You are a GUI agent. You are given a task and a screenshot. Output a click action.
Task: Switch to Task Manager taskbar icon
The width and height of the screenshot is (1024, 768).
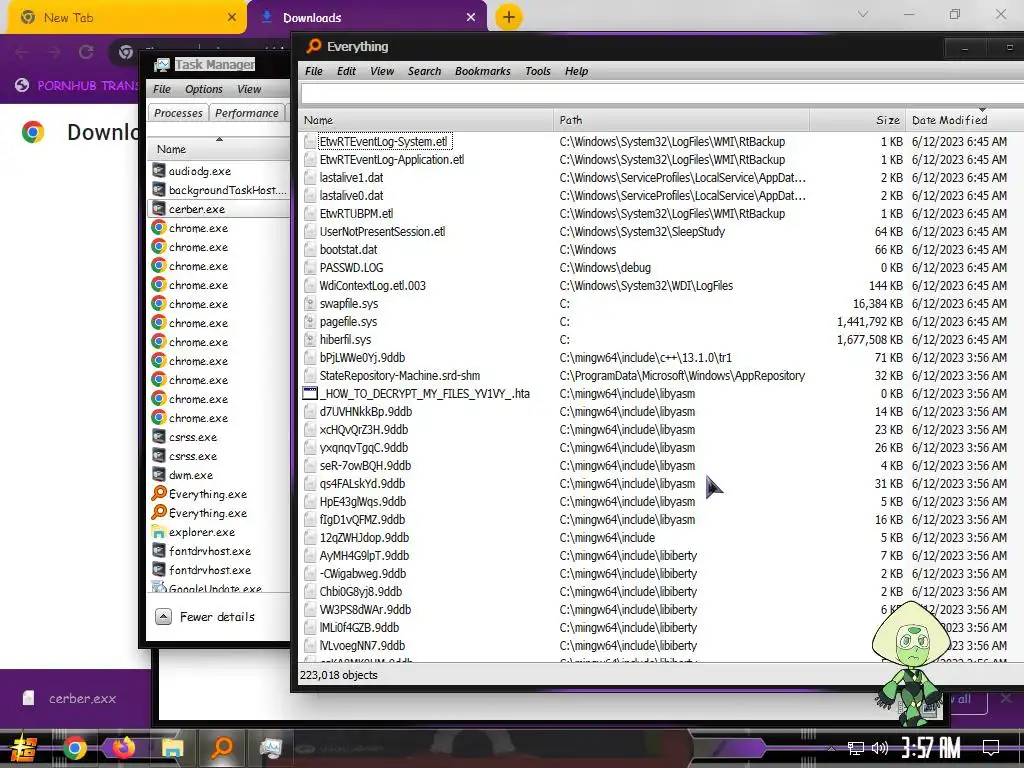point(270,747)
